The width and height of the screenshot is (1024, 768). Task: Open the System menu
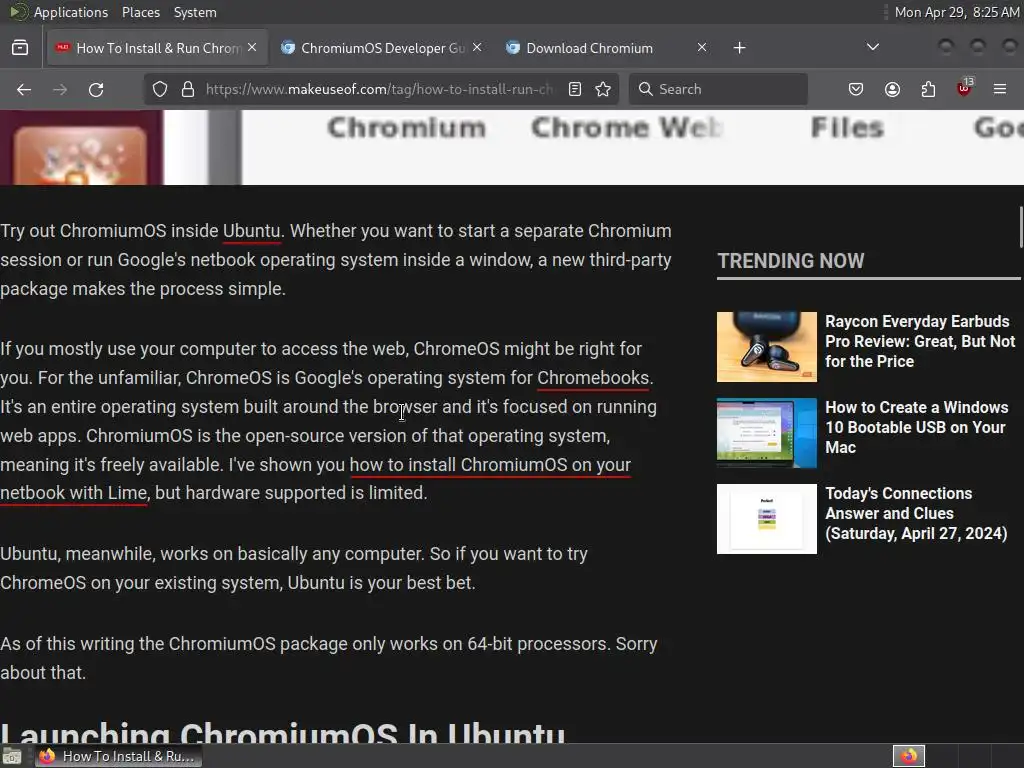pos(195,12)
